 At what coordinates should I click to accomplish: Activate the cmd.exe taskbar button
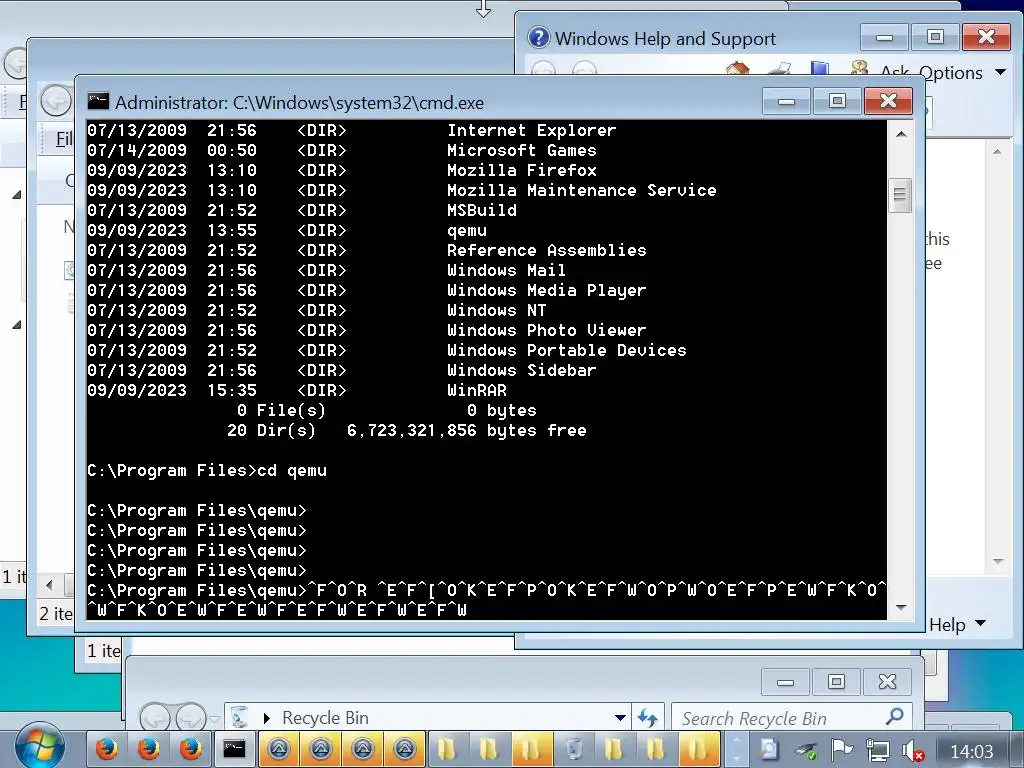[234, 749]
